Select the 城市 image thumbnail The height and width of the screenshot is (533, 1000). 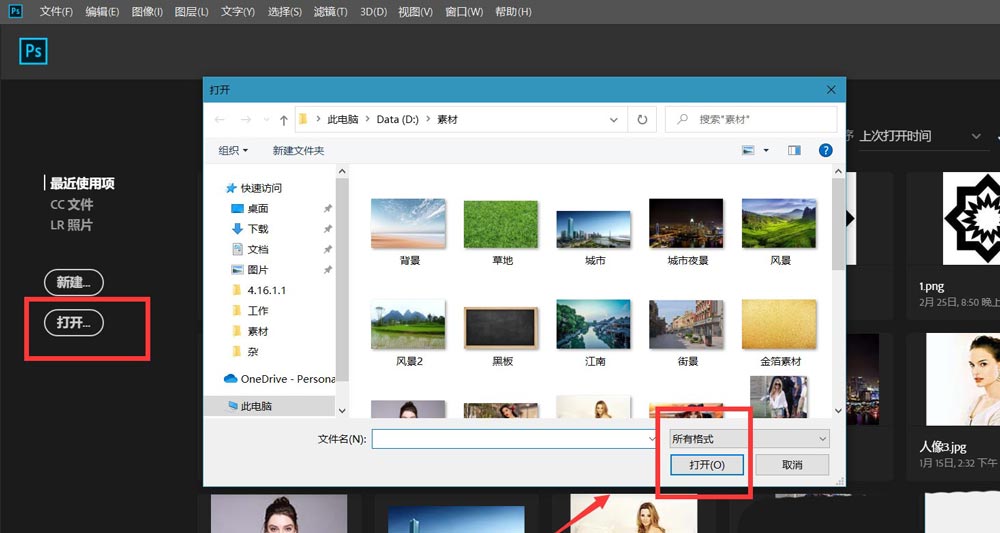594,231
